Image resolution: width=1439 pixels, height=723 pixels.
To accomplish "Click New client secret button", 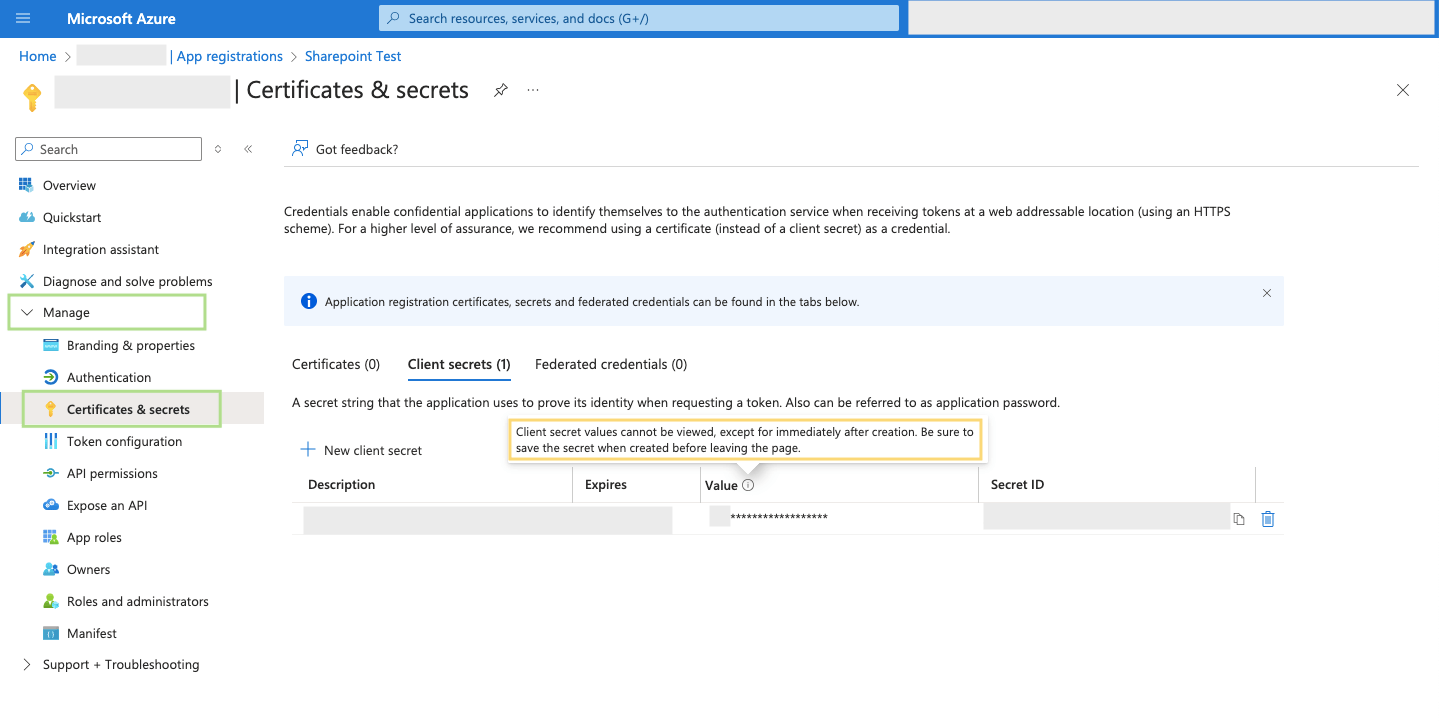I will pos(362,450).
